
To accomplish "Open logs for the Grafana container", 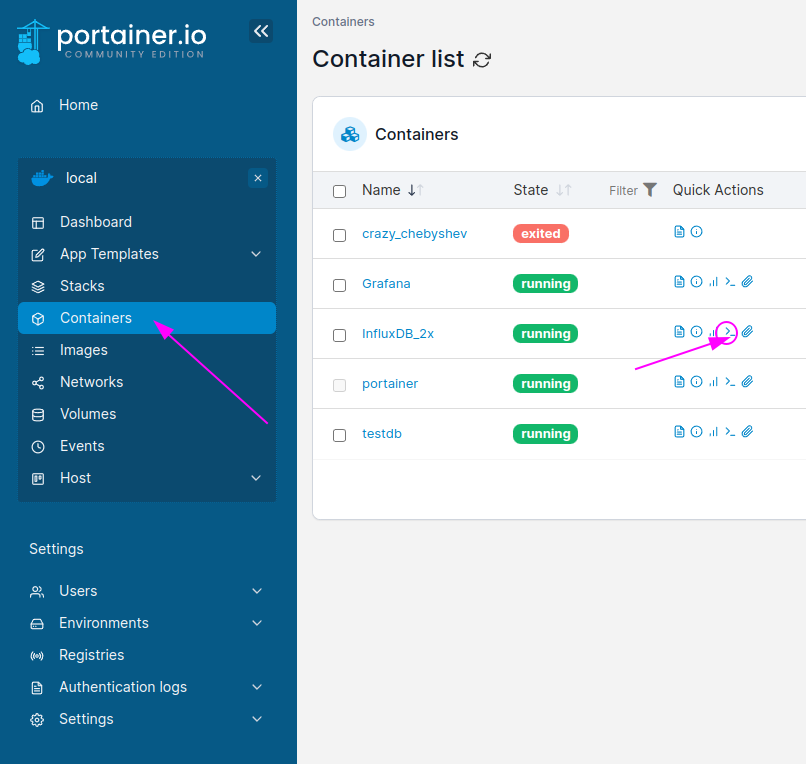I will (679, 281).
